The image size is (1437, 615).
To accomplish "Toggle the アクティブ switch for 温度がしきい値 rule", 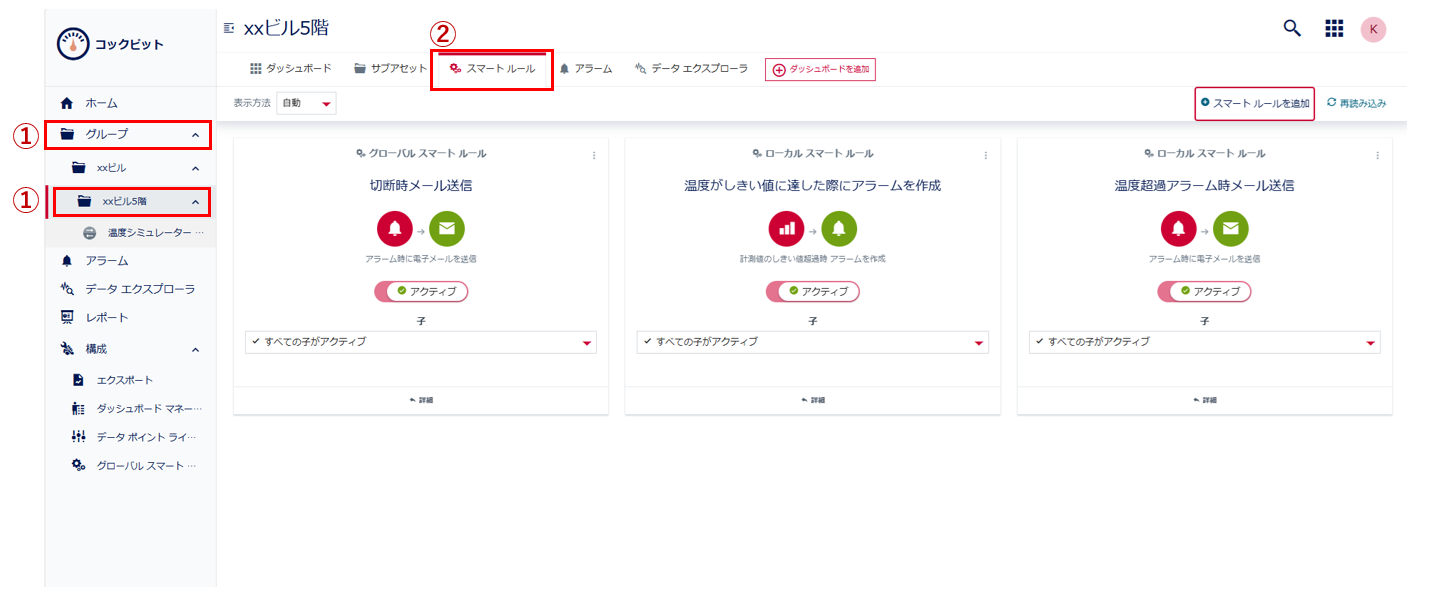I will [x=812, y=291].
